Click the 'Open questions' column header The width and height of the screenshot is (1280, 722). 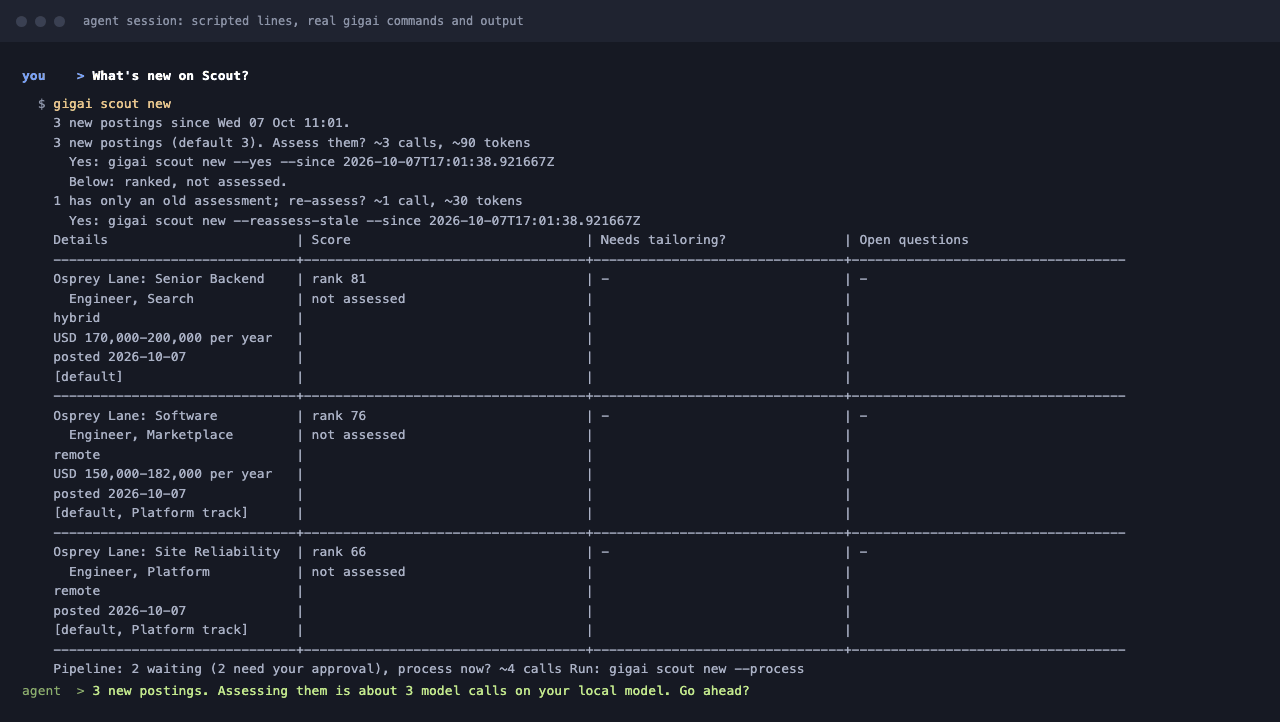[914, 240]
